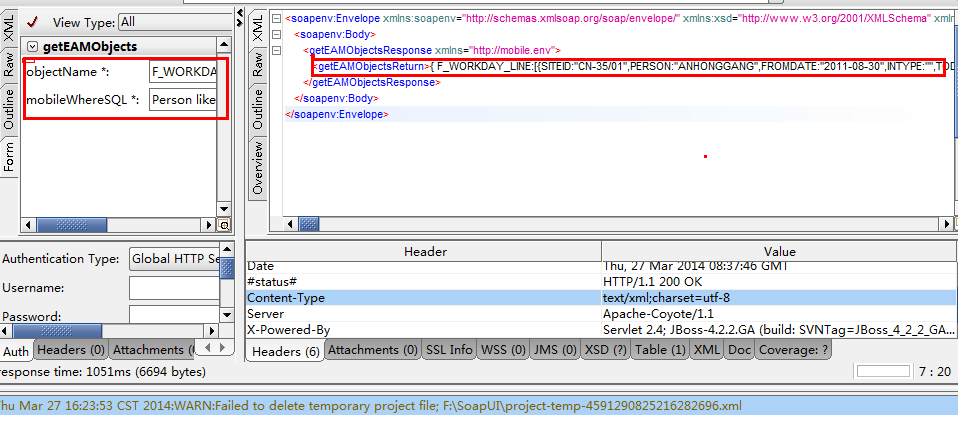The height and width of the screenshot is (436, 958).
Task: Click the Username input field
Action: coord(174,288)
